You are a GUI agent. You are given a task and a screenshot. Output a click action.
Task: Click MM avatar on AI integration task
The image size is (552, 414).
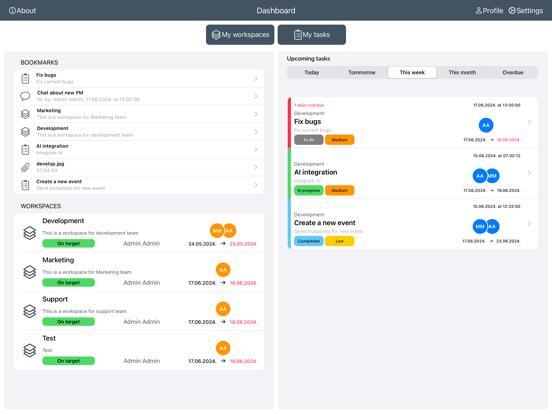pyautogui.click(x=493, y=176)
